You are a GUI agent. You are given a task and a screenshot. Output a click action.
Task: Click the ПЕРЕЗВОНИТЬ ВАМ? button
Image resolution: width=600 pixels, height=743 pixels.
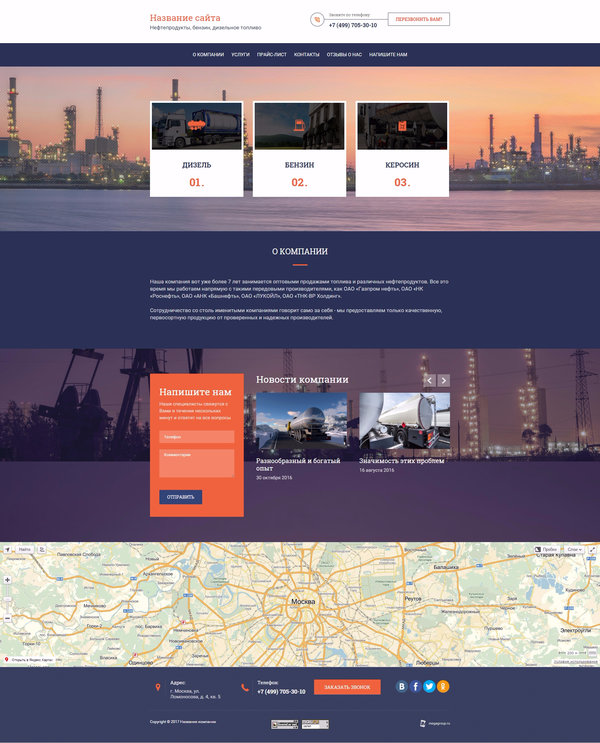pyautogui.click(x=418, y=19)
